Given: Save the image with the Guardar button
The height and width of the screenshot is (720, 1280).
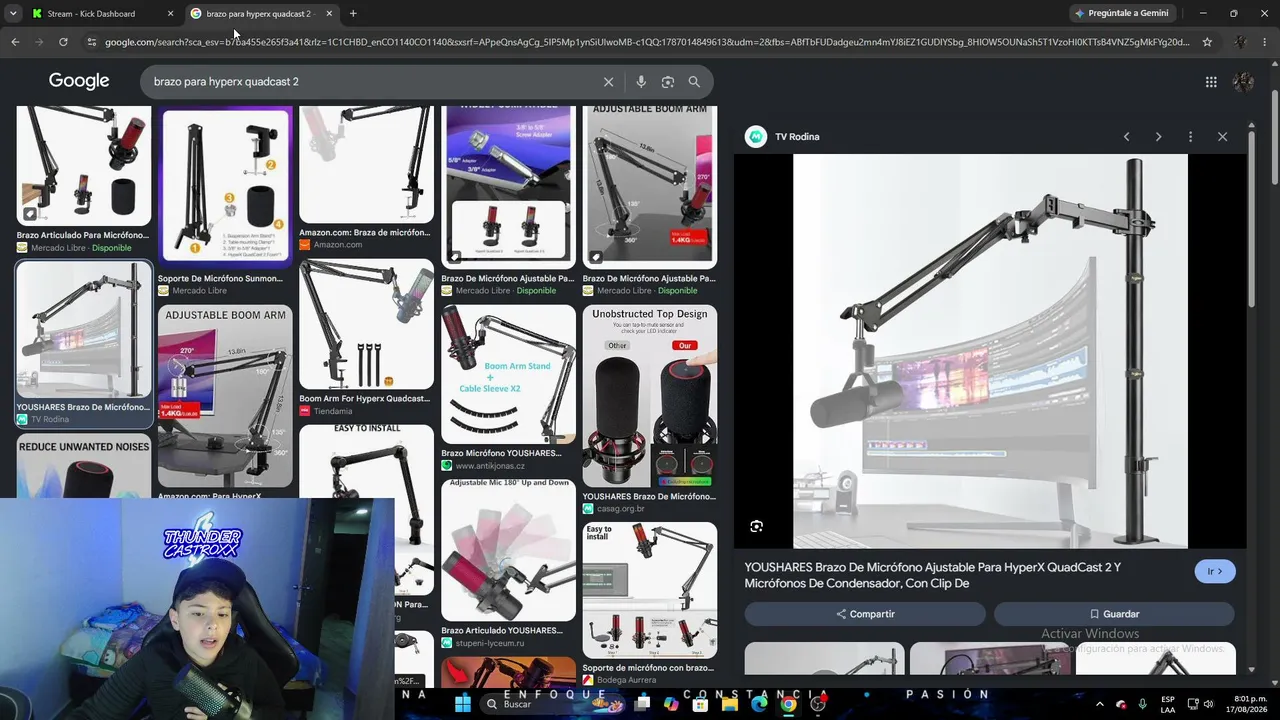Looking at the screenshot, I should click(x=1114, y=614).
